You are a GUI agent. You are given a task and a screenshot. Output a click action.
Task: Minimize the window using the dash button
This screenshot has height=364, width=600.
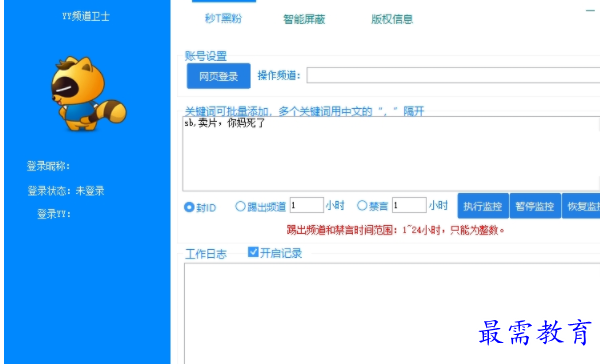coord(590,11)
